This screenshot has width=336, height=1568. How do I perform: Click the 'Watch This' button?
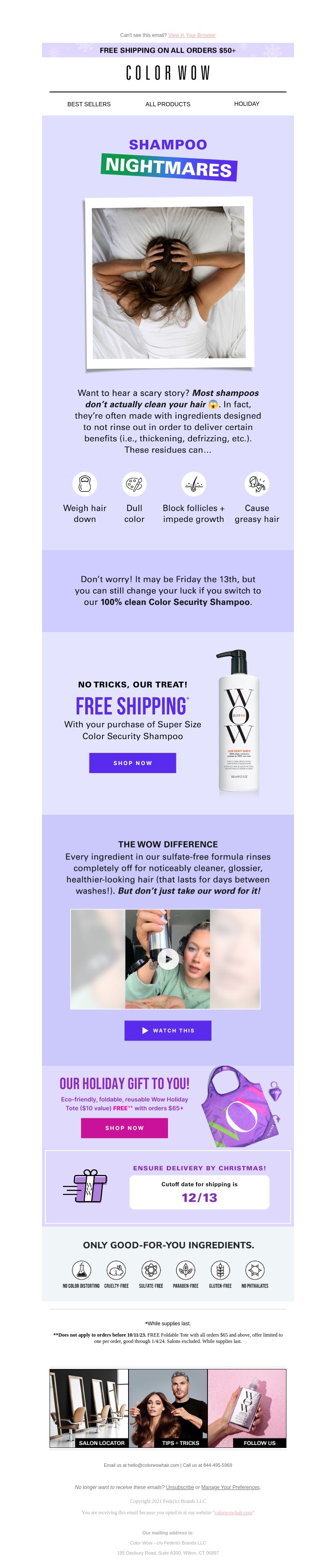[x=168, y=1030]
